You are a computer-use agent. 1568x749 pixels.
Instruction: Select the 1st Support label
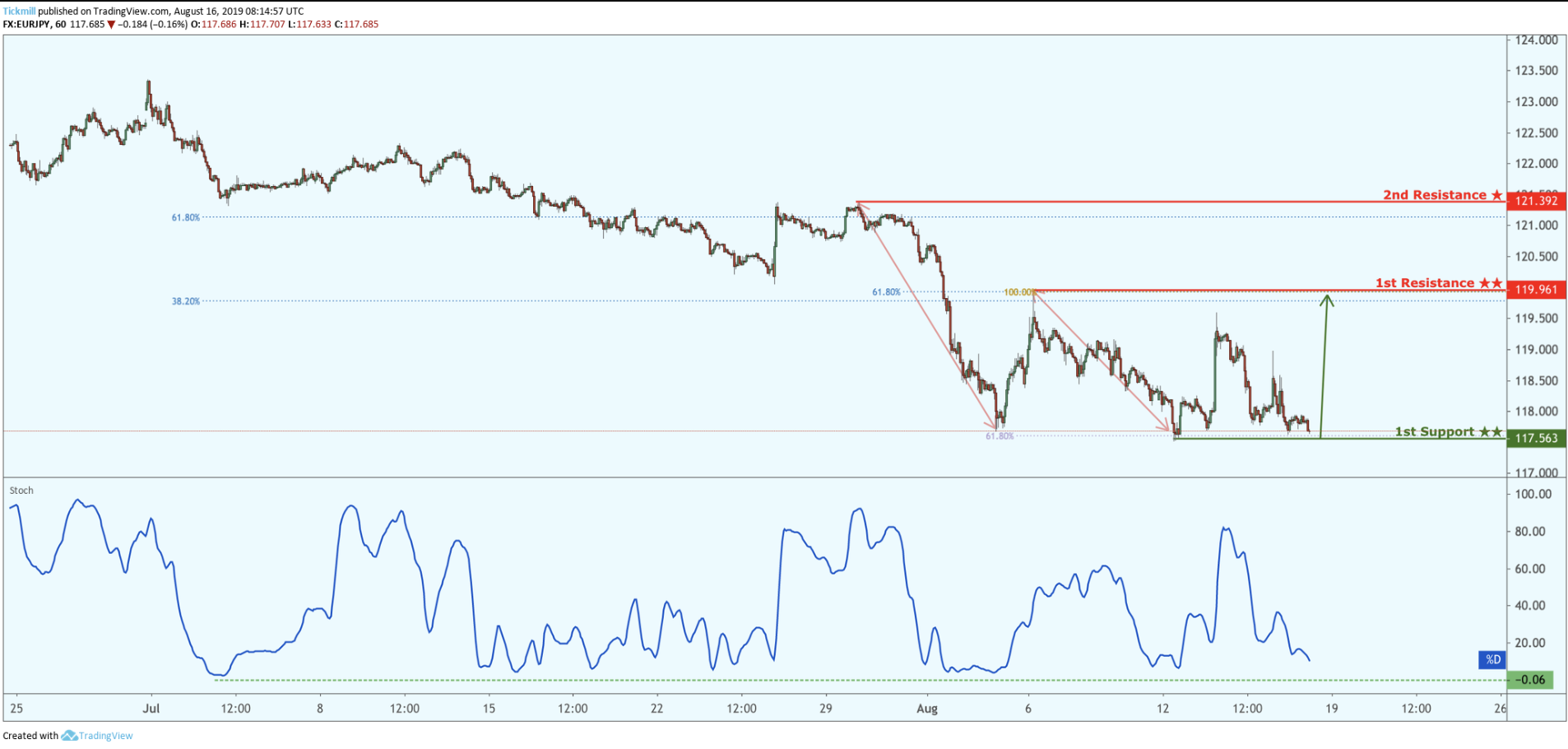[x=1435, y=432]
